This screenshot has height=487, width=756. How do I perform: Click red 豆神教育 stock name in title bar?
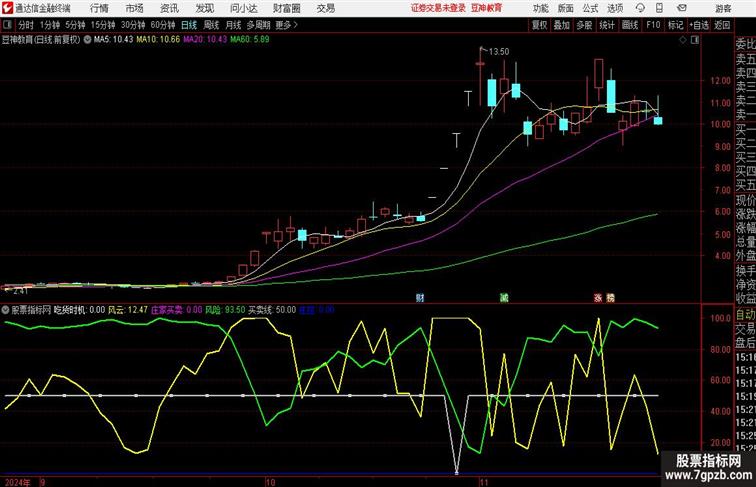[486, 8]
